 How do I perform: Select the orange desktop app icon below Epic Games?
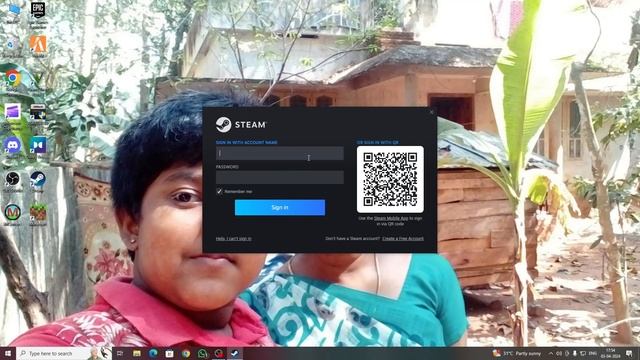38,44
